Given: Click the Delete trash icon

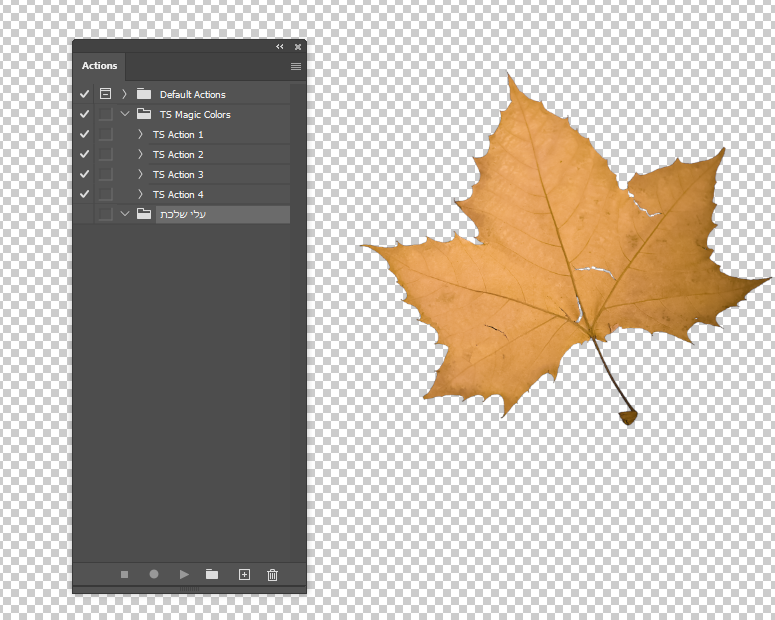Looking at the screenshot, I should [272, 574].
